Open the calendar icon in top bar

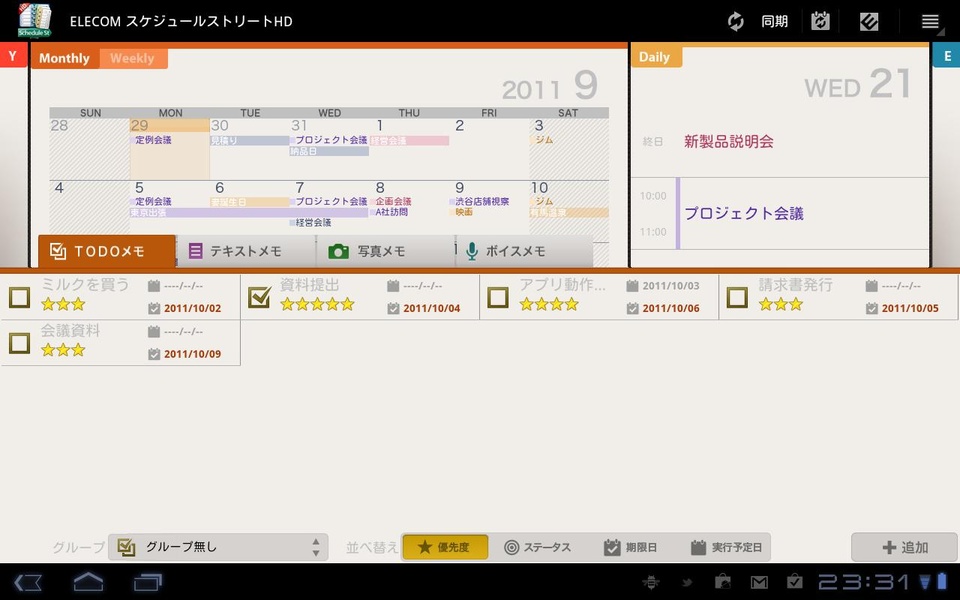820,21
